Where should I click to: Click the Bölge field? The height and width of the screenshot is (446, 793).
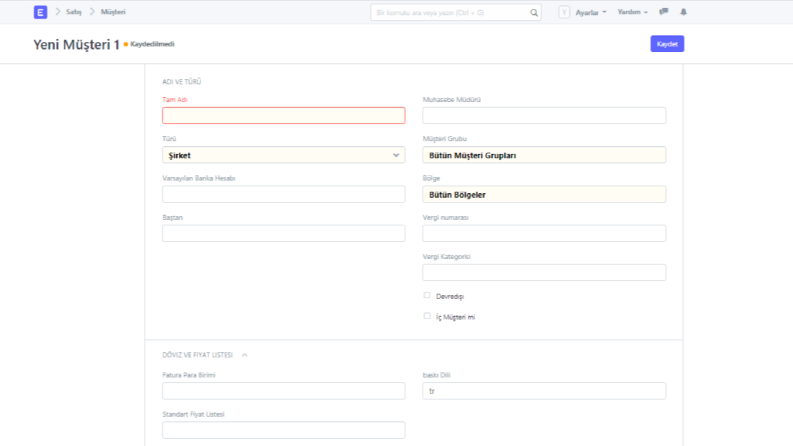(x=544, y=194)
